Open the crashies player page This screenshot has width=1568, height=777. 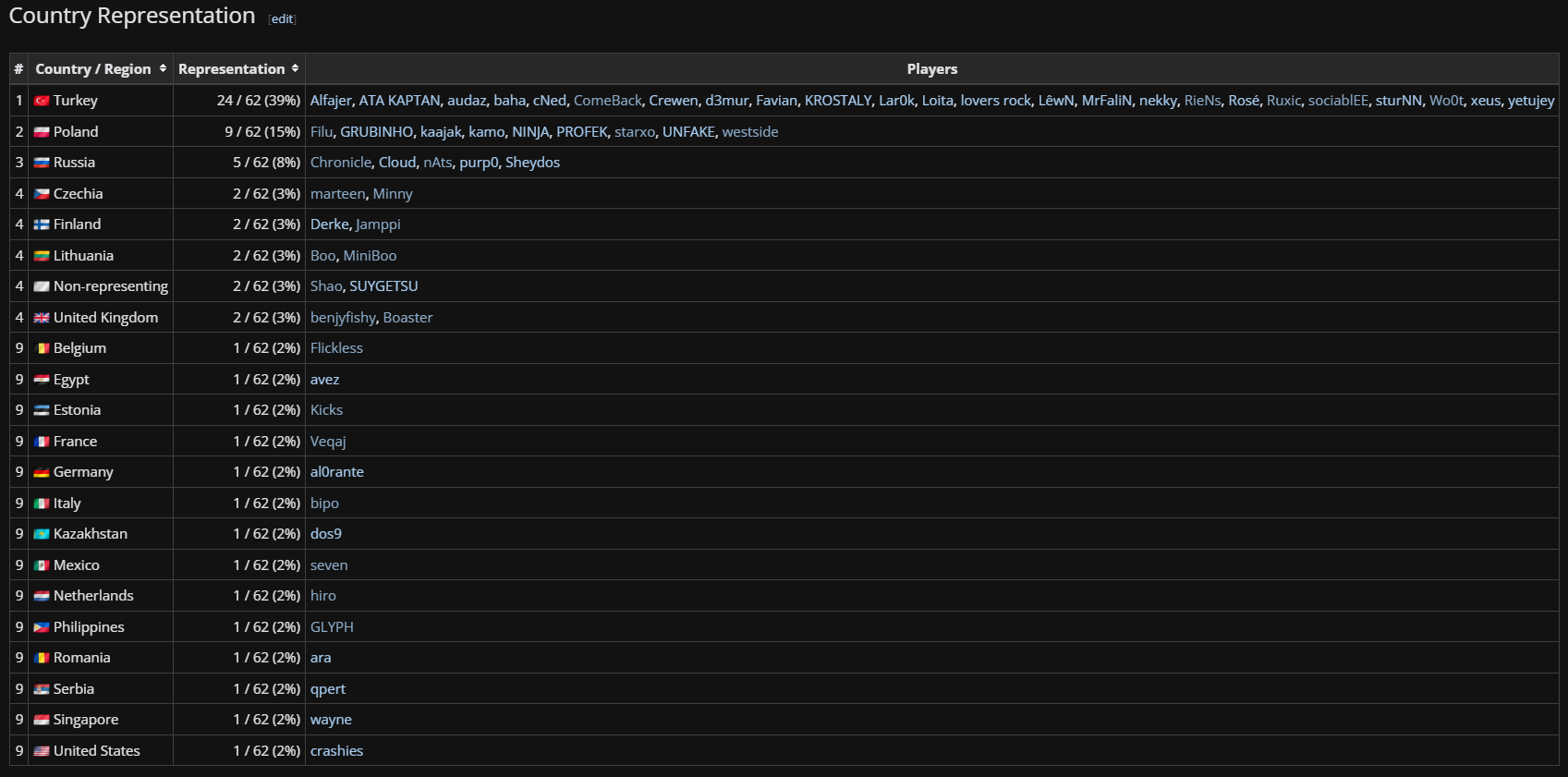pyautogui.click(x=336, y=751)
